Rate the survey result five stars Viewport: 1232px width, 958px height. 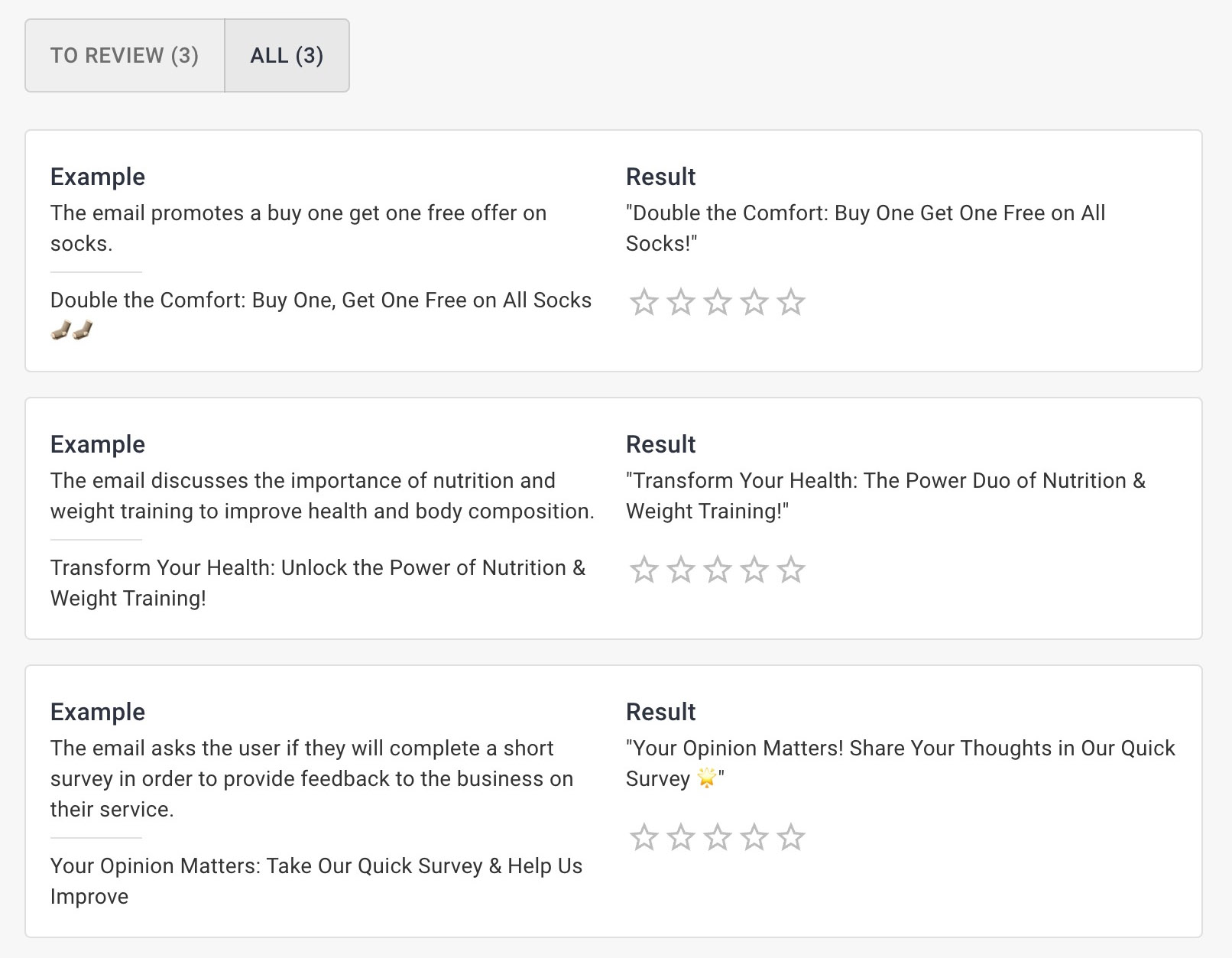(790, 838)
